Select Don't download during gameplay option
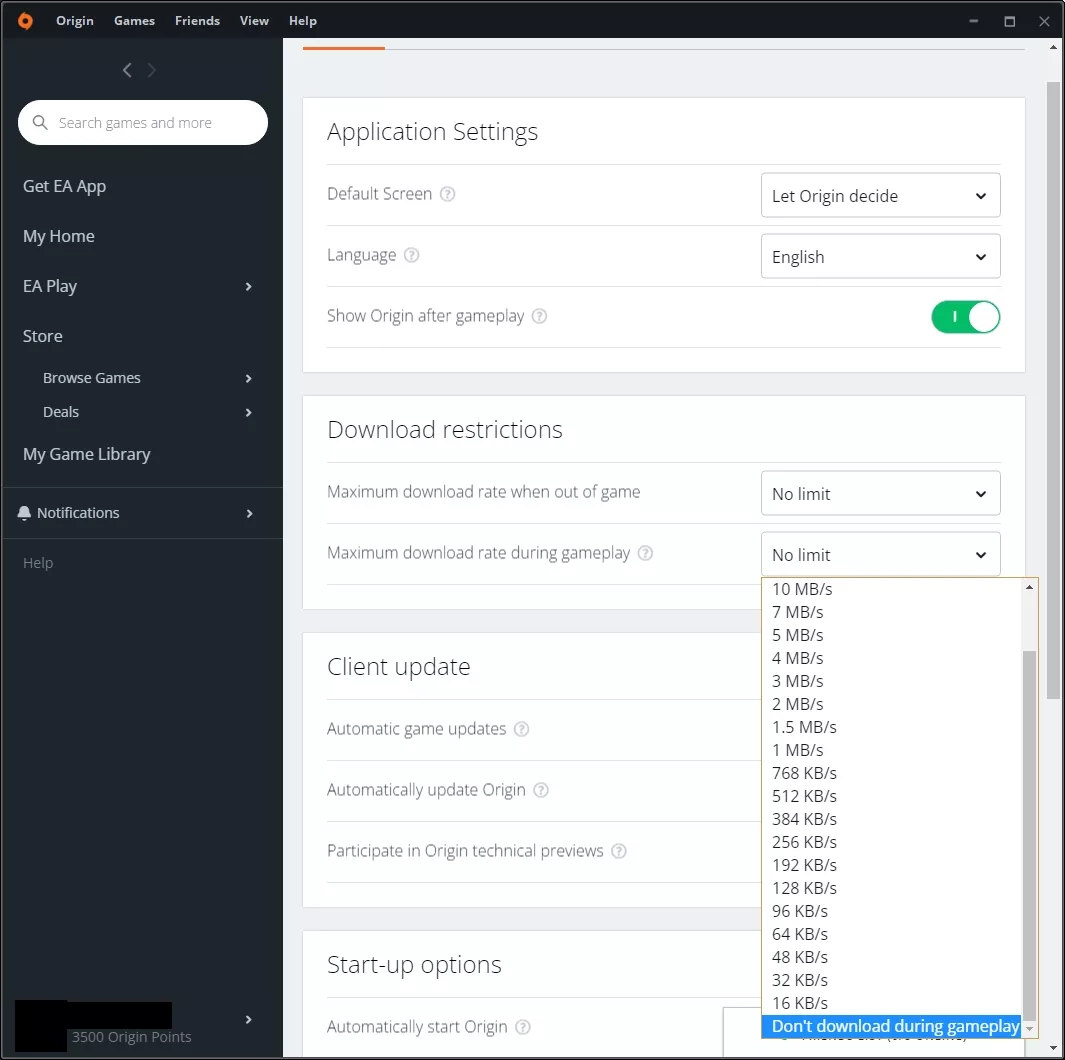 tap(893, 1026)
